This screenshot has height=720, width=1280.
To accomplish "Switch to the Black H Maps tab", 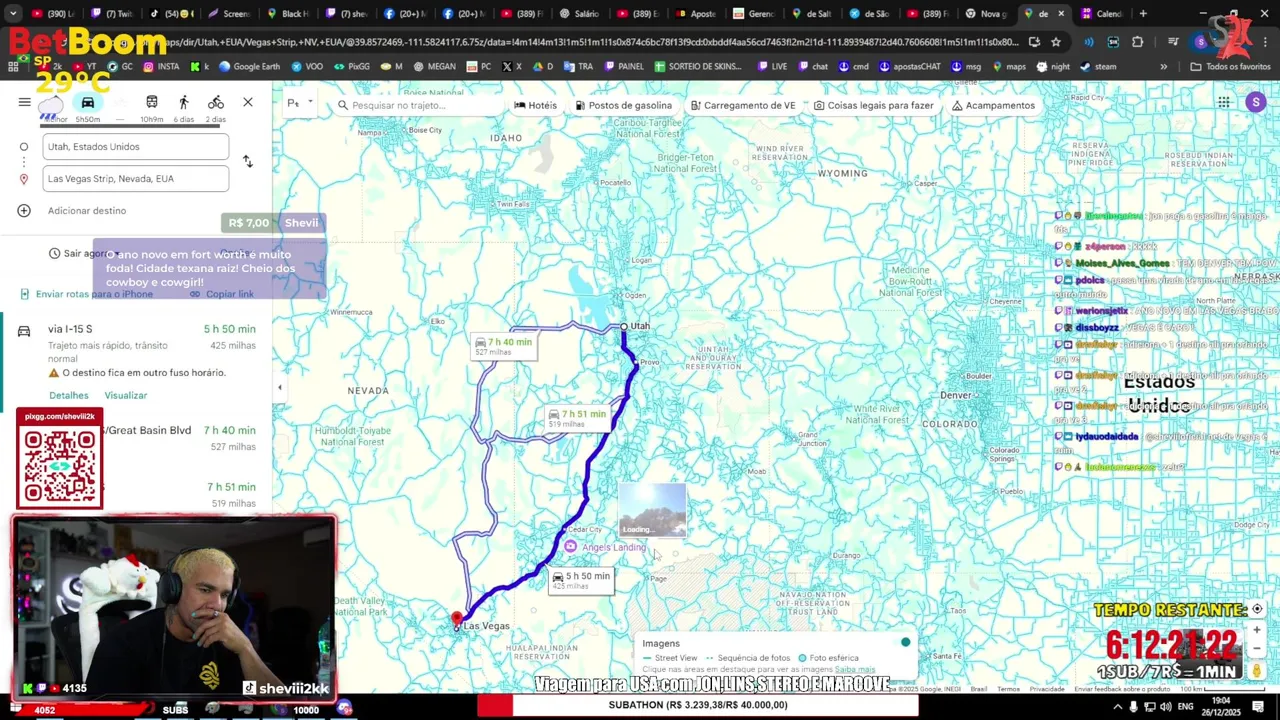I will [x=290, y=14].
